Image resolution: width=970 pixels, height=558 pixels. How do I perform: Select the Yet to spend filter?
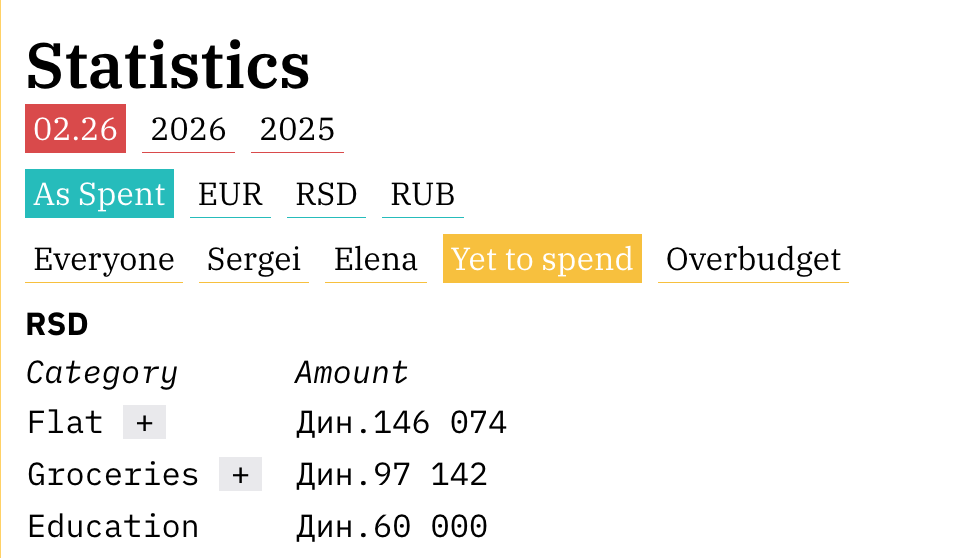click(542, 259)
